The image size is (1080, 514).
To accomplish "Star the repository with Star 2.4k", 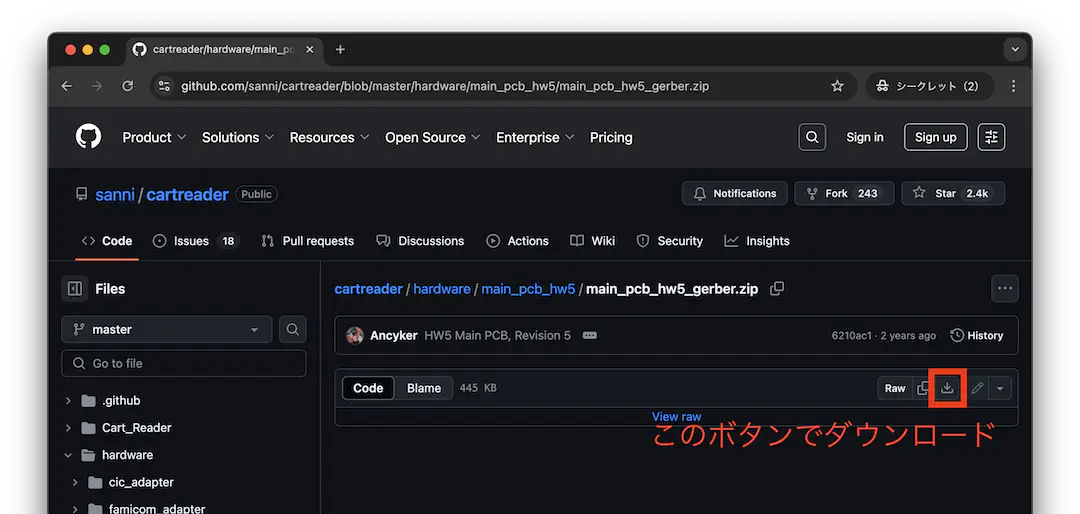I will tap(953, 194).
